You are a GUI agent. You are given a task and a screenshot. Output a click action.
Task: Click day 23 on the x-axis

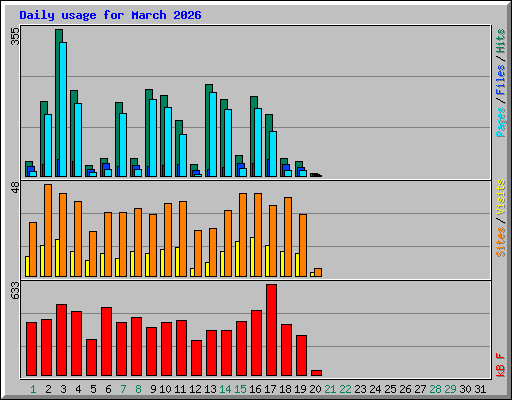tap(360, 389)
